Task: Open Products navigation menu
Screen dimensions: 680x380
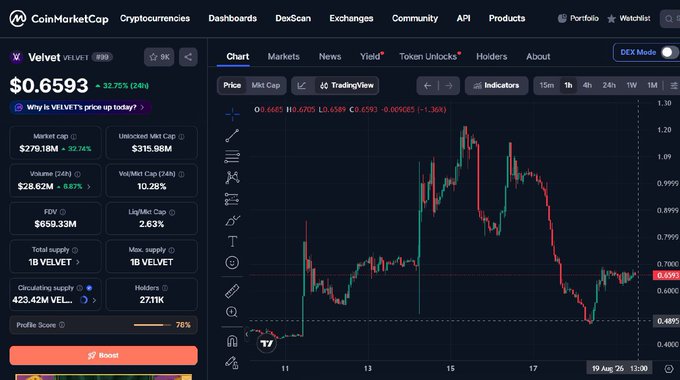Action: (x=507, y=19)
